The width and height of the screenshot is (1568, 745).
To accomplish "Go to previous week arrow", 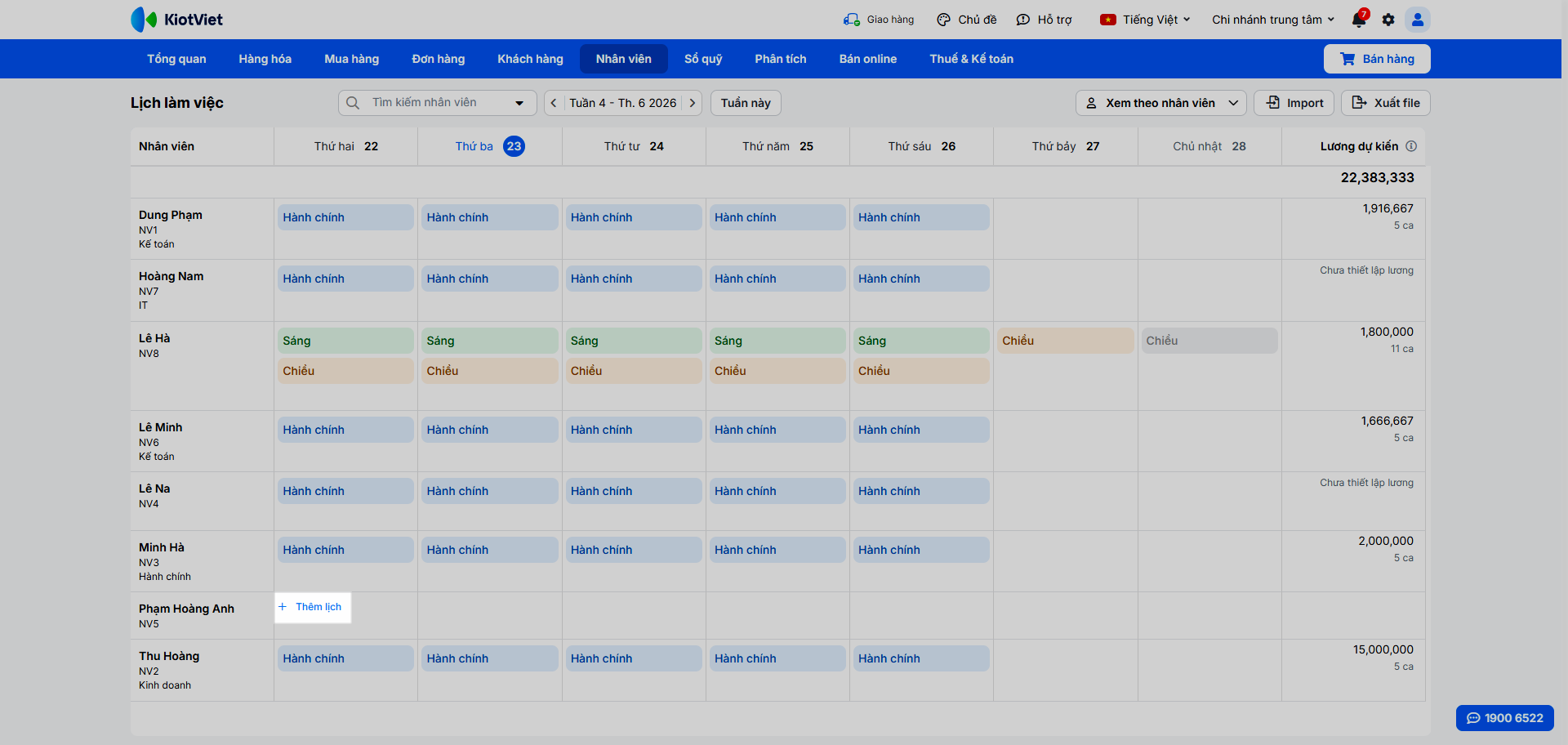I will point(554,103).
